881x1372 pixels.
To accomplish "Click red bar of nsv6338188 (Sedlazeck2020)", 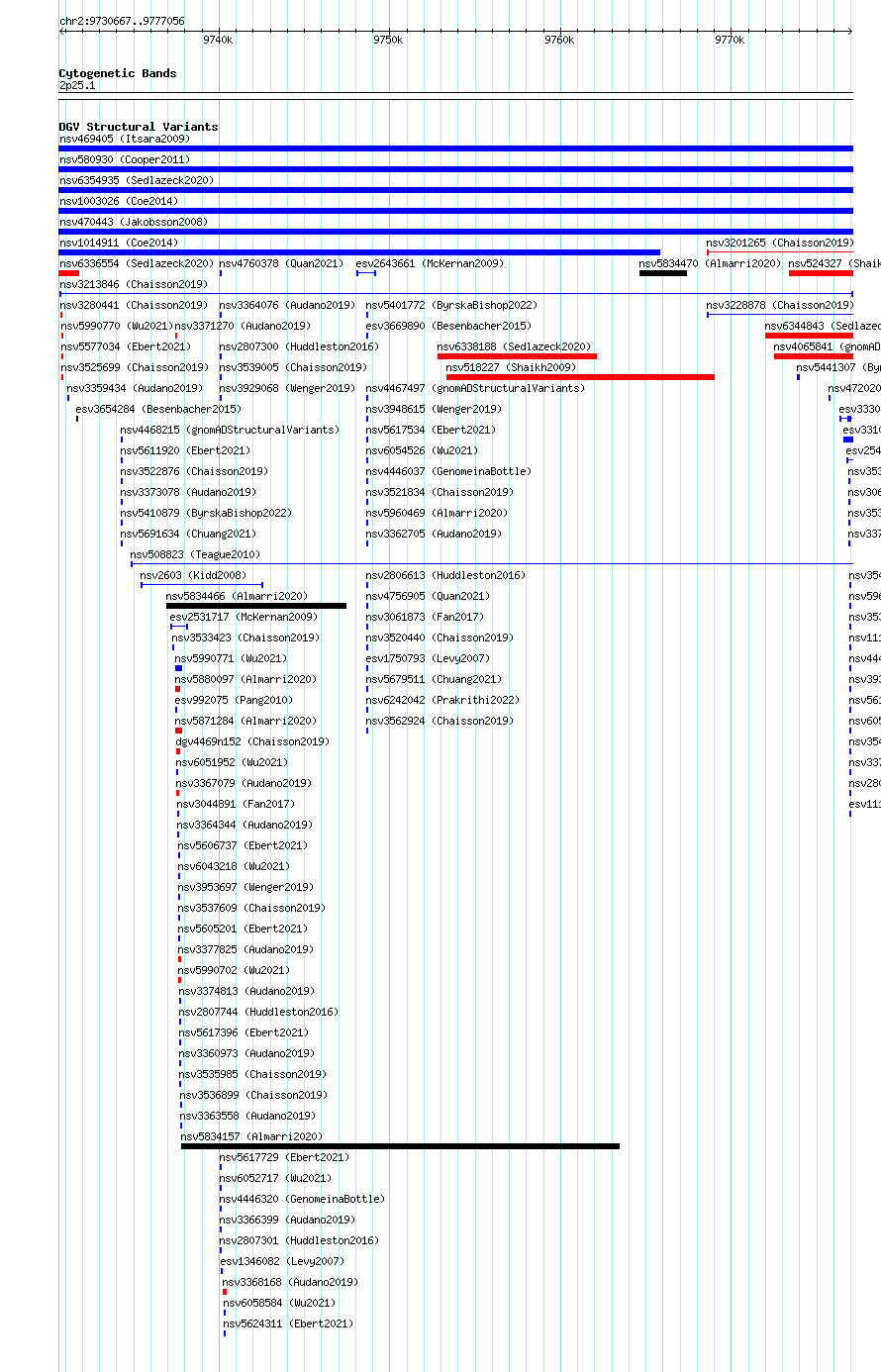I will point(517,356).
